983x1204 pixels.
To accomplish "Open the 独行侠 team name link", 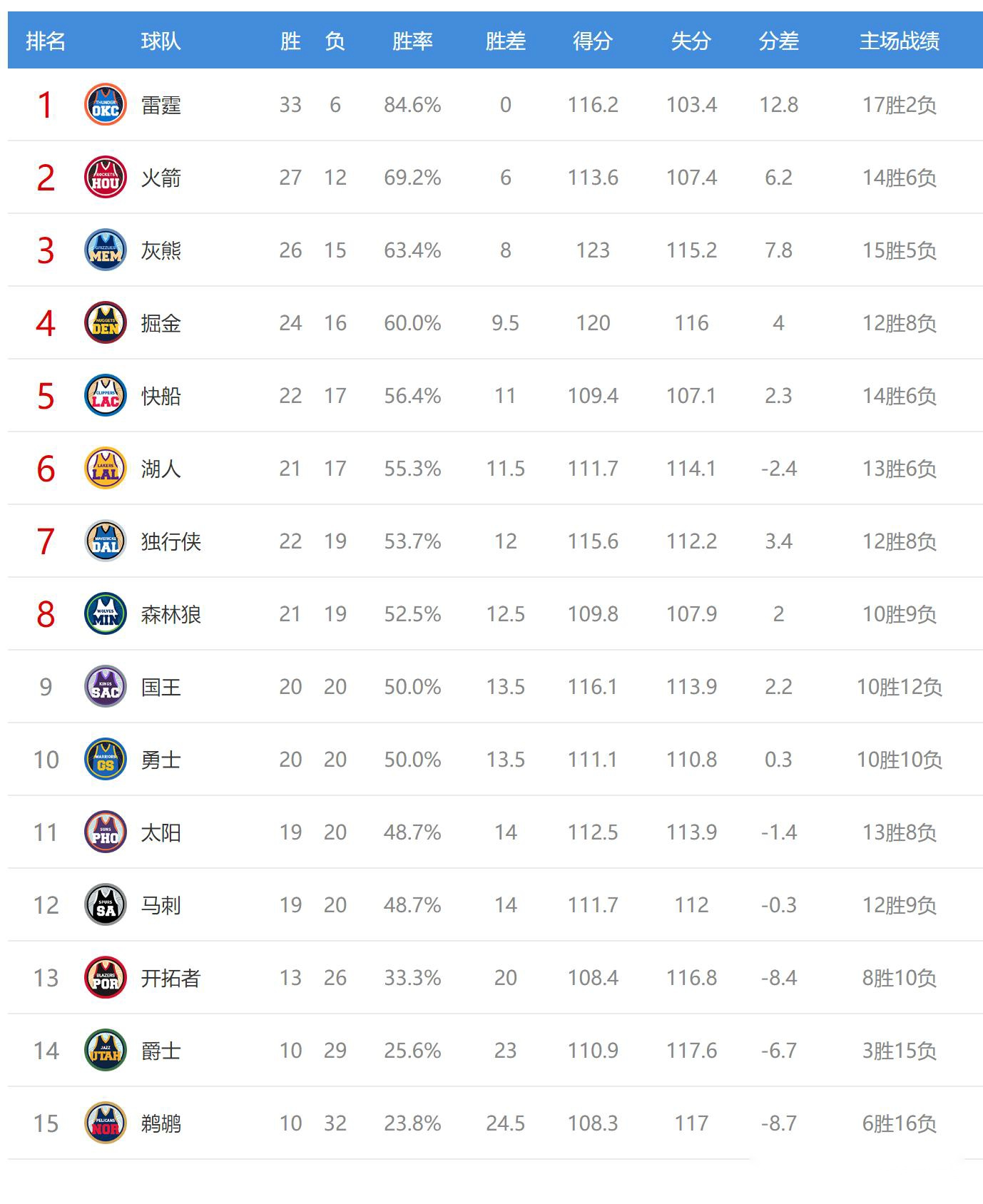I will tap(171, 542).
